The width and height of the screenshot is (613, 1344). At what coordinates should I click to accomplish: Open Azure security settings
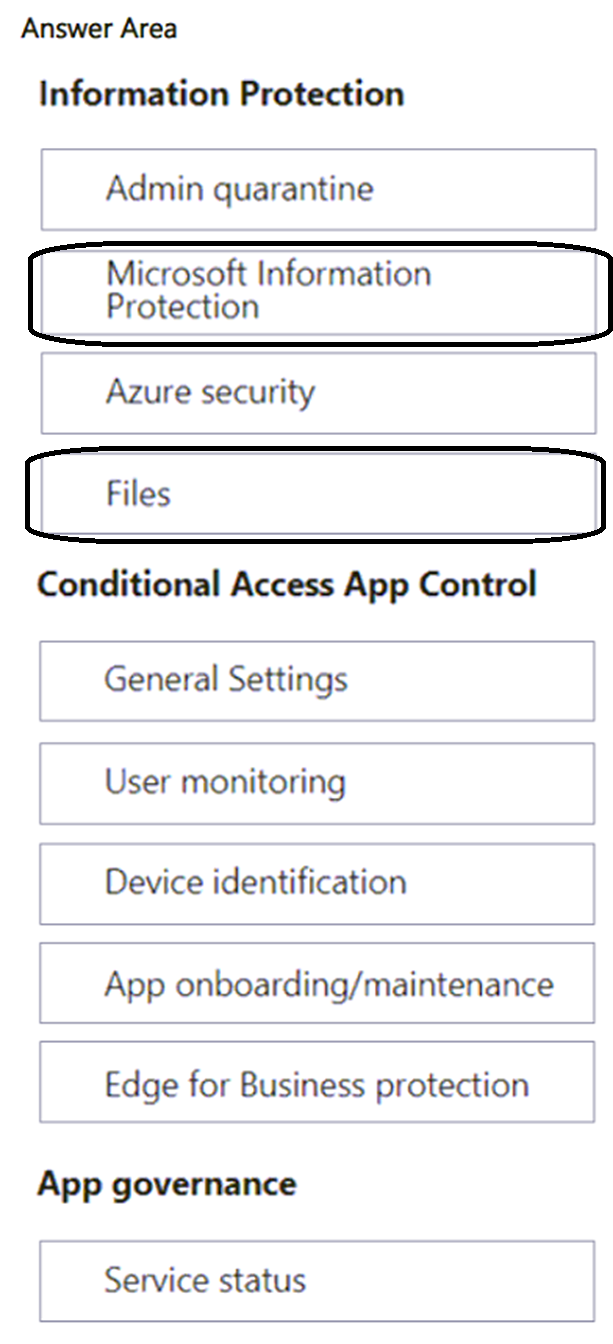tap(318, 392)
